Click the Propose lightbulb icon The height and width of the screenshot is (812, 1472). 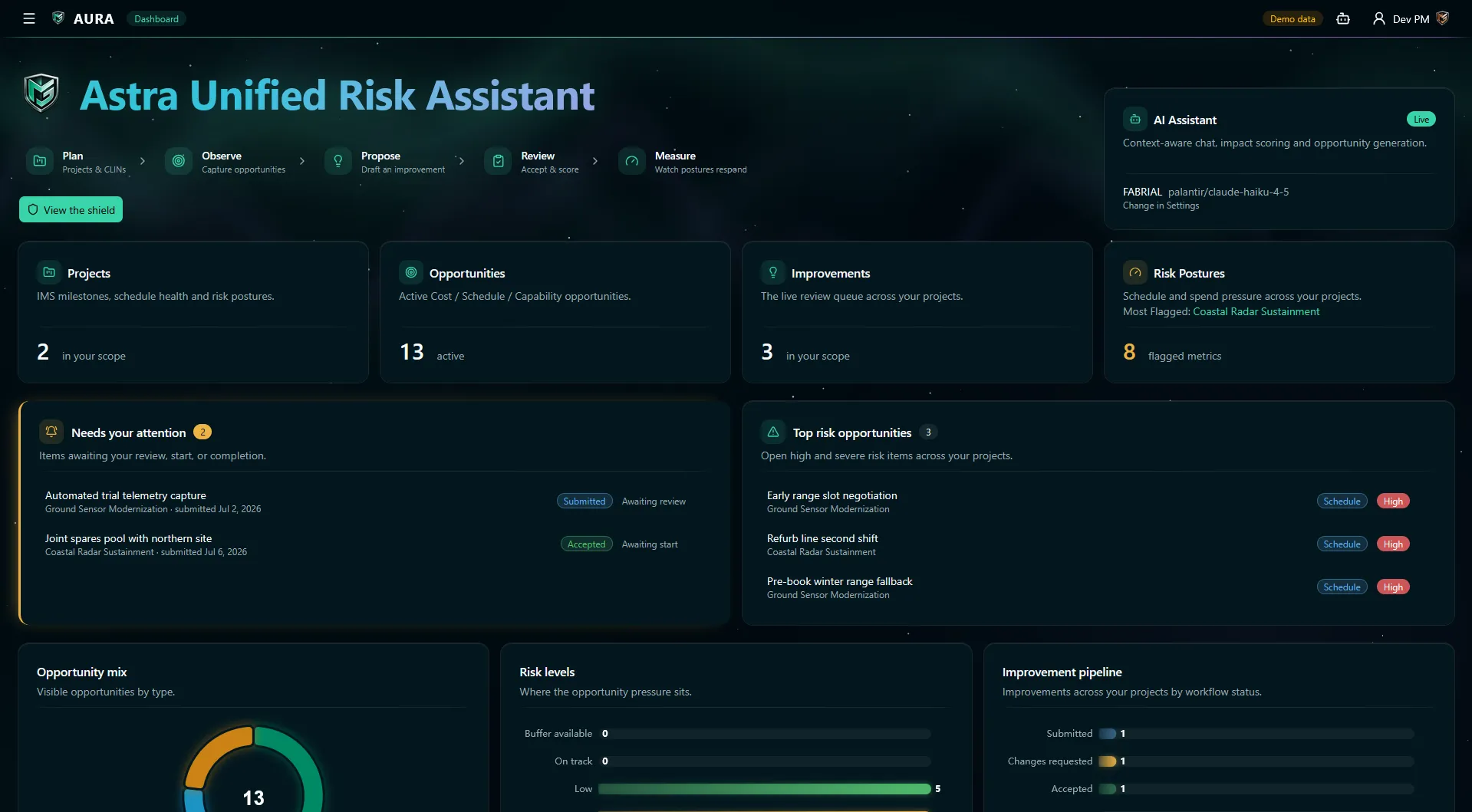pos(338,161)
